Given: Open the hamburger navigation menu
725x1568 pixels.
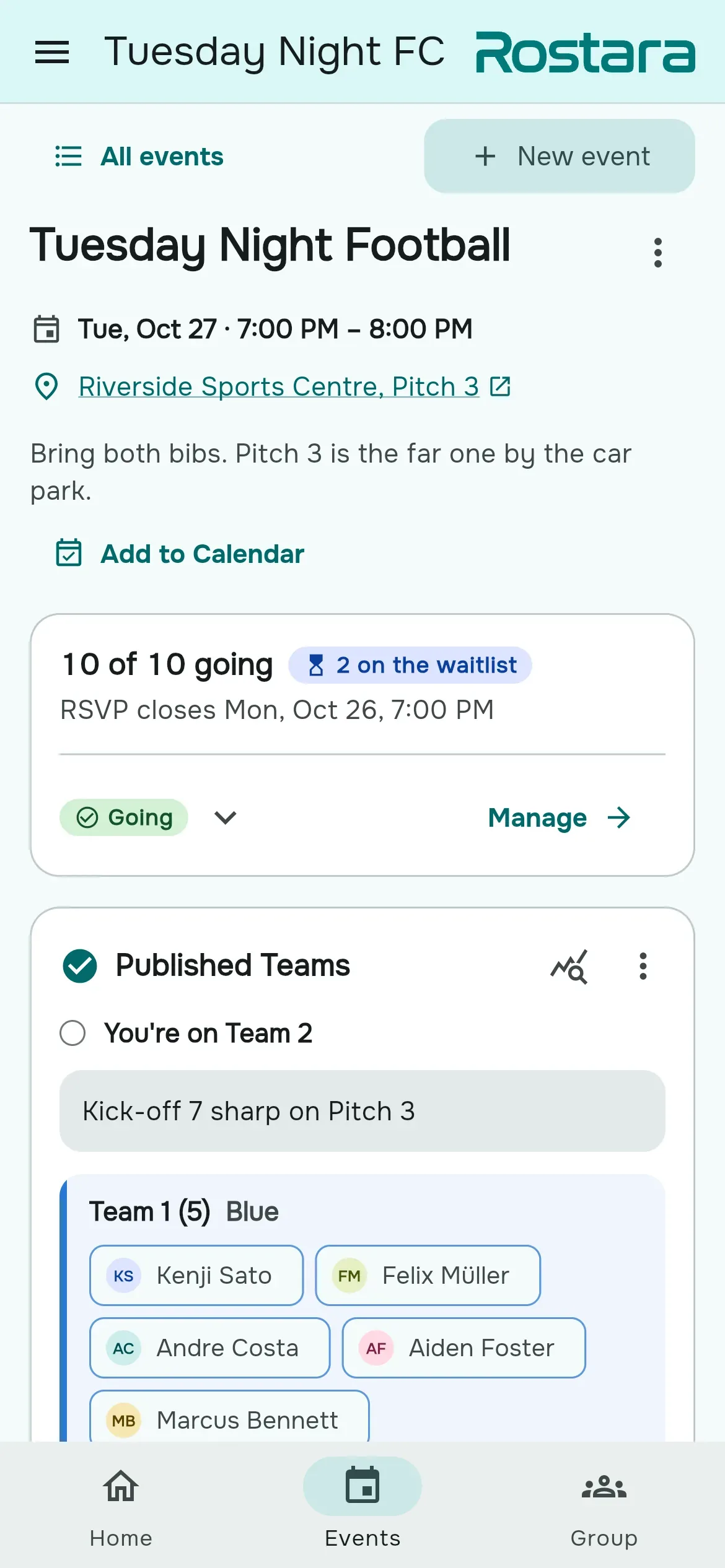Looking at the screenshot, I should (52, 52).
